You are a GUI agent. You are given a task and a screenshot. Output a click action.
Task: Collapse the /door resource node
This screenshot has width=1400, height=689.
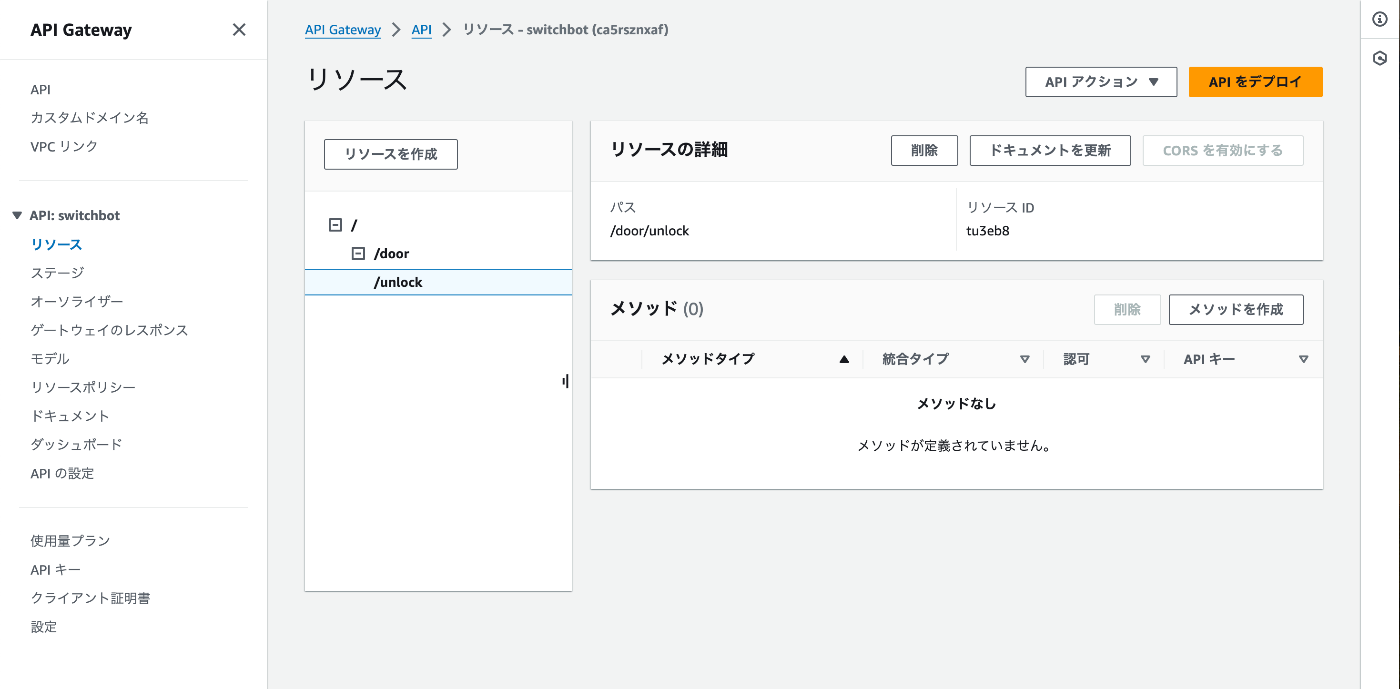click(x=358, y=254)
